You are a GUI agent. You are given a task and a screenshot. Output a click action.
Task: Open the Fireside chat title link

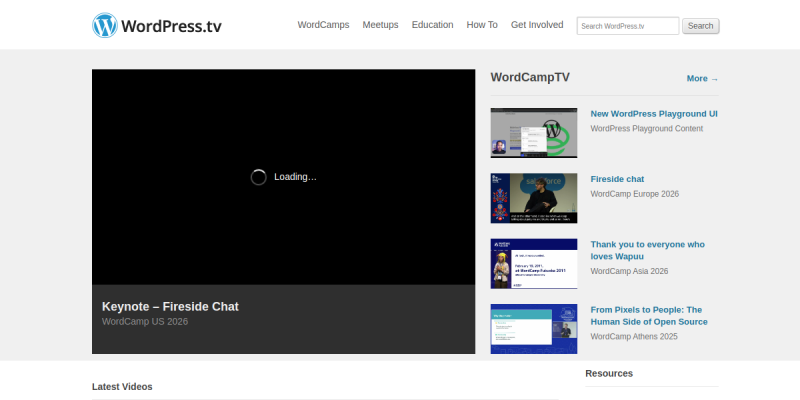tap(617, 179)
